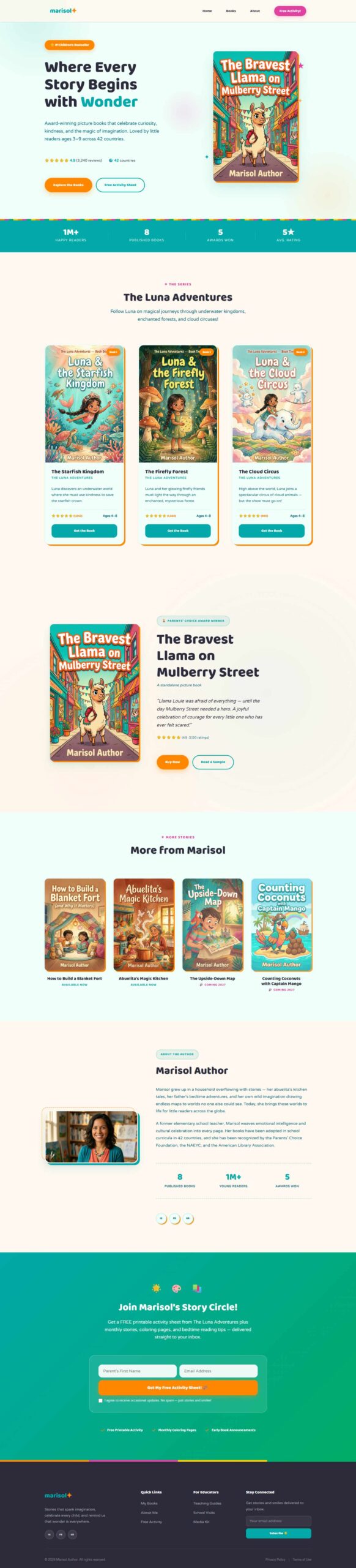Check the agree to receive updates checkbox
Image resolution: width=356 pixels, height=1568 pixels.
pos(100,1400)
